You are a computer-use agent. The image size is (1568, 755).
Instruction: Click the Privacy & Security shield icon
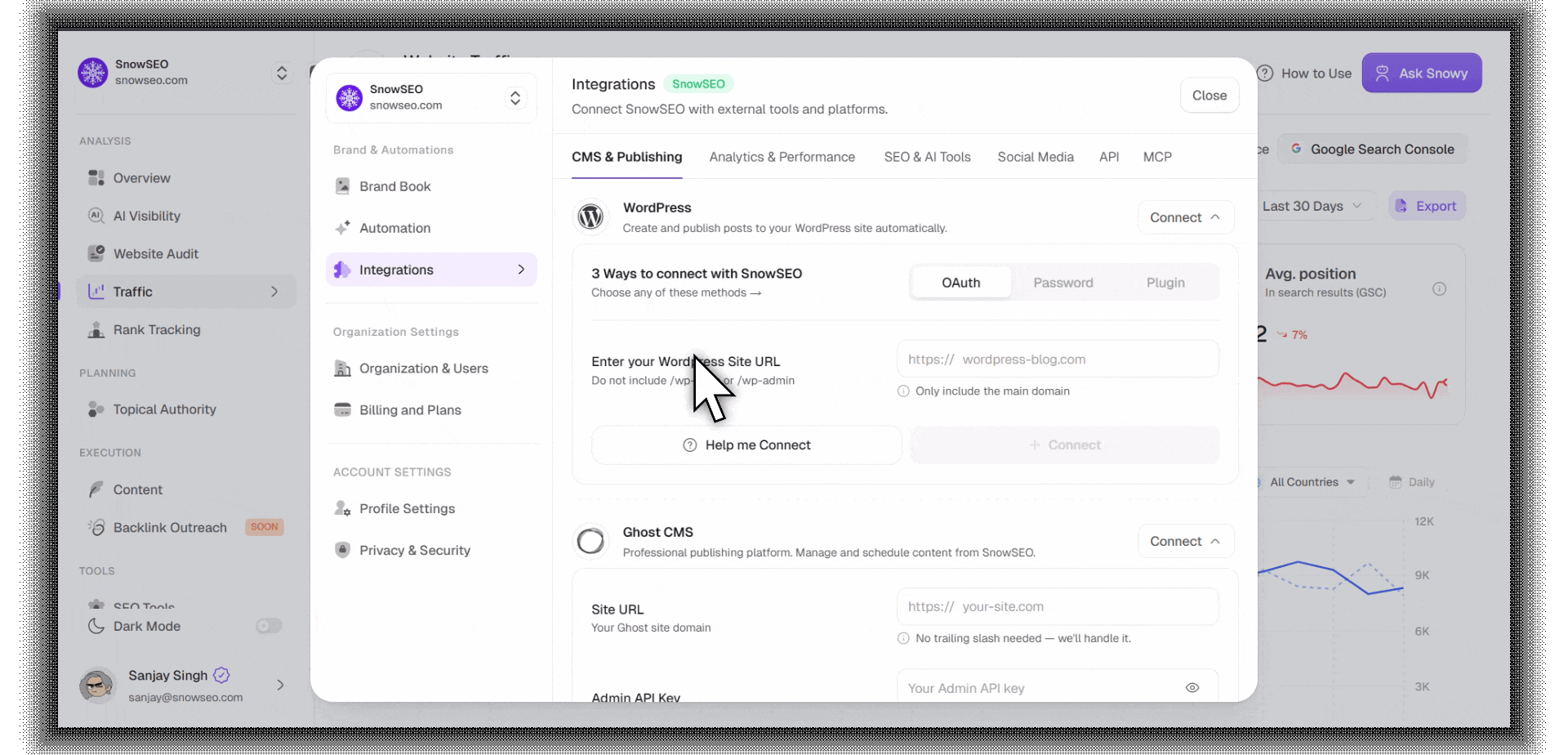click(343, 550)
